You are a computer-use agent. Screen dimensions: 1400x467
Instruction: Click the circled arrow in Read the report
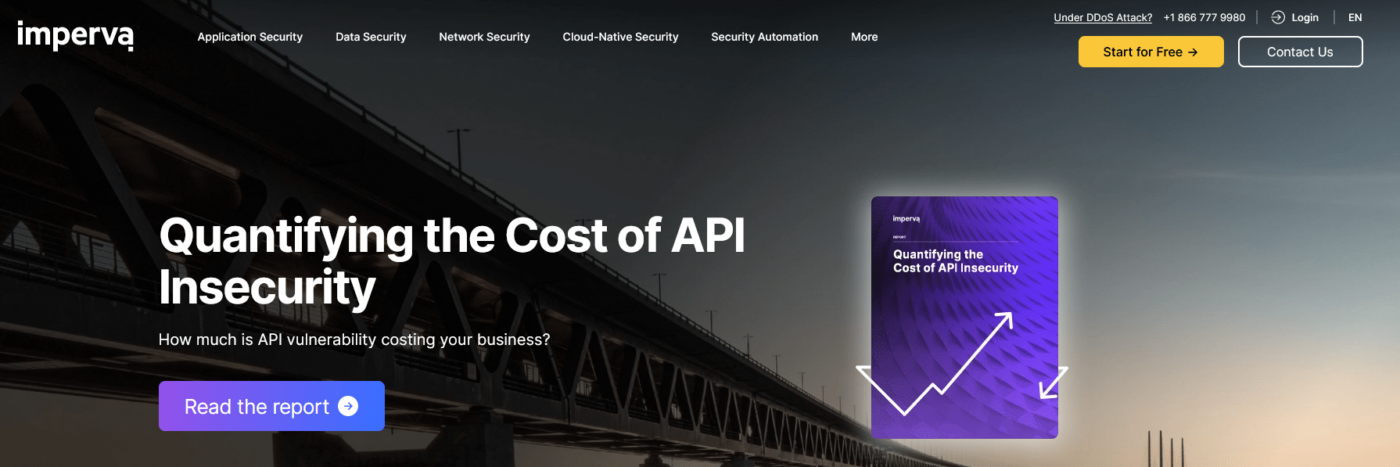[347, 406]
